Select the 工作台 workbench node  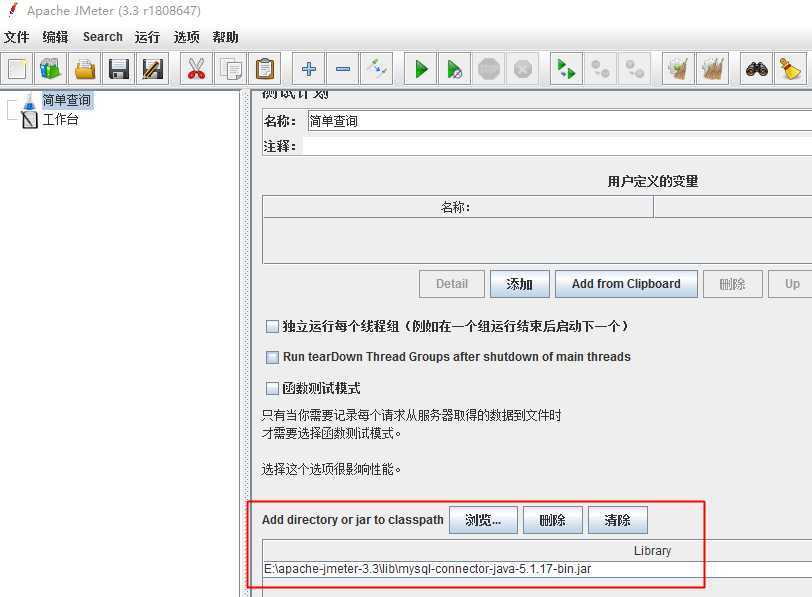coord(60,120)
